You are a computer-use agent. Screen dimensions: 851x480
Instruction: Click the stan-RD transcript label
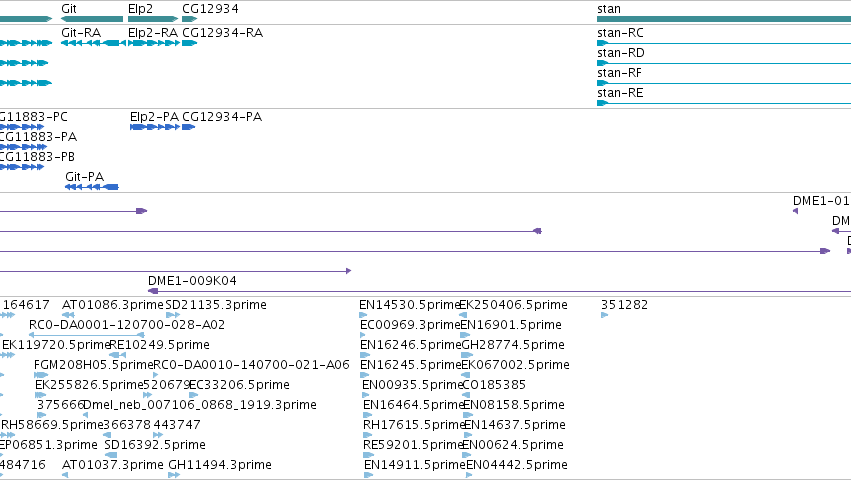click(x=621, y=53)
